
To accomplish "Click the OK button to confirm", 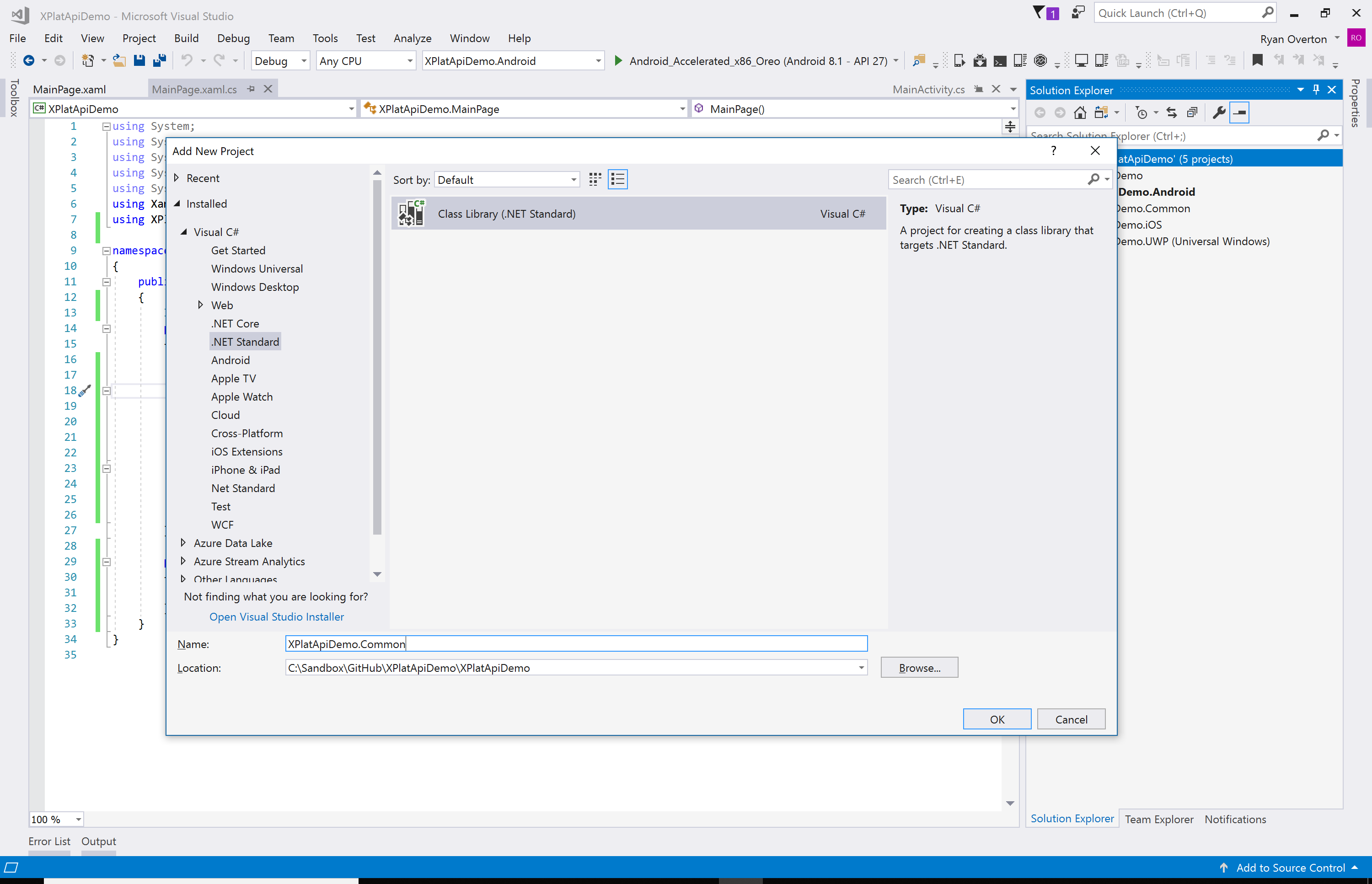I will tap(997, 718).
